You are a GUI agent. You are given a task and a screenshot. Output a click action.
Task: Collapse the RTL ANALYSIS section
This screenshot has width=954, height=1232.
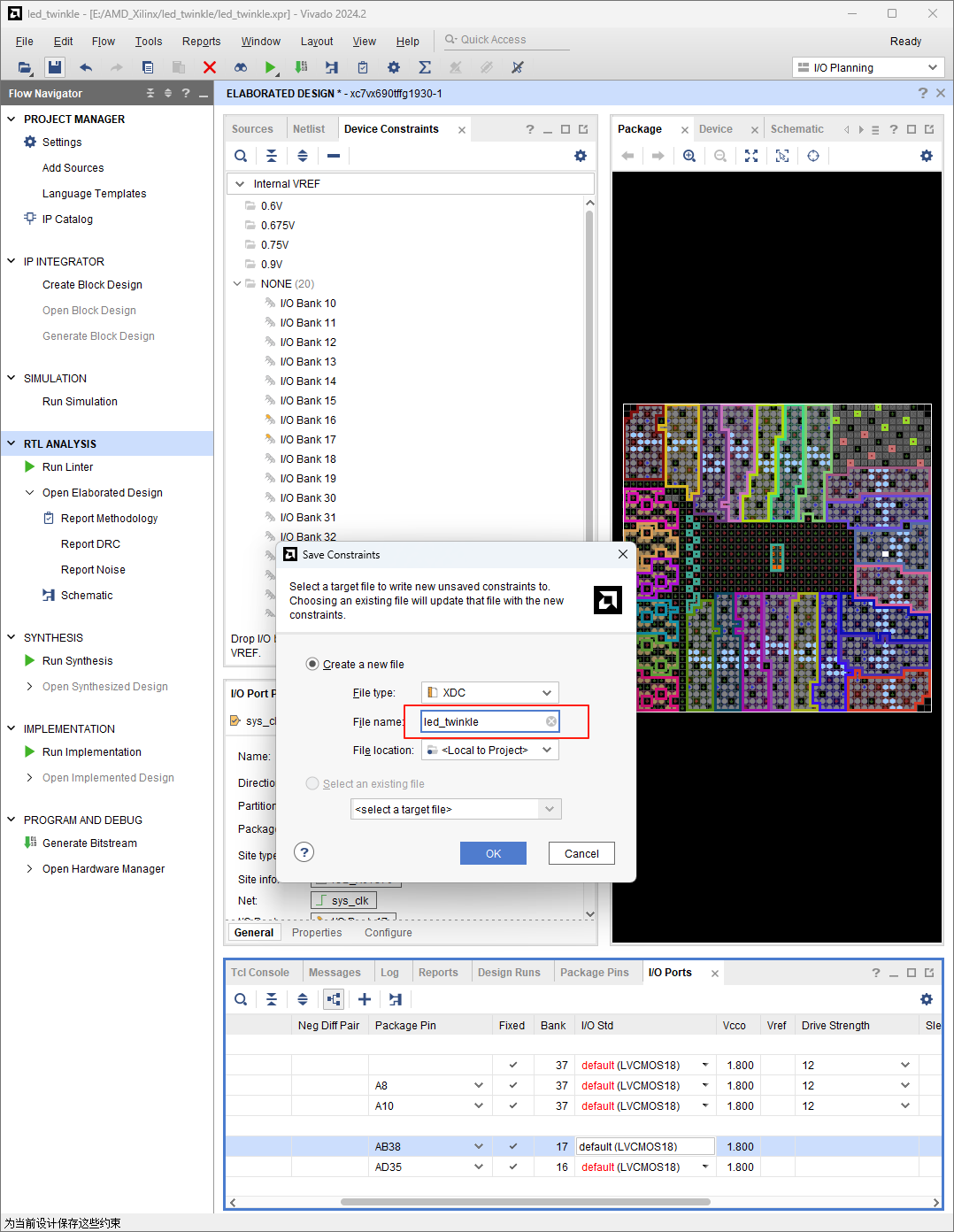(12, 443)
